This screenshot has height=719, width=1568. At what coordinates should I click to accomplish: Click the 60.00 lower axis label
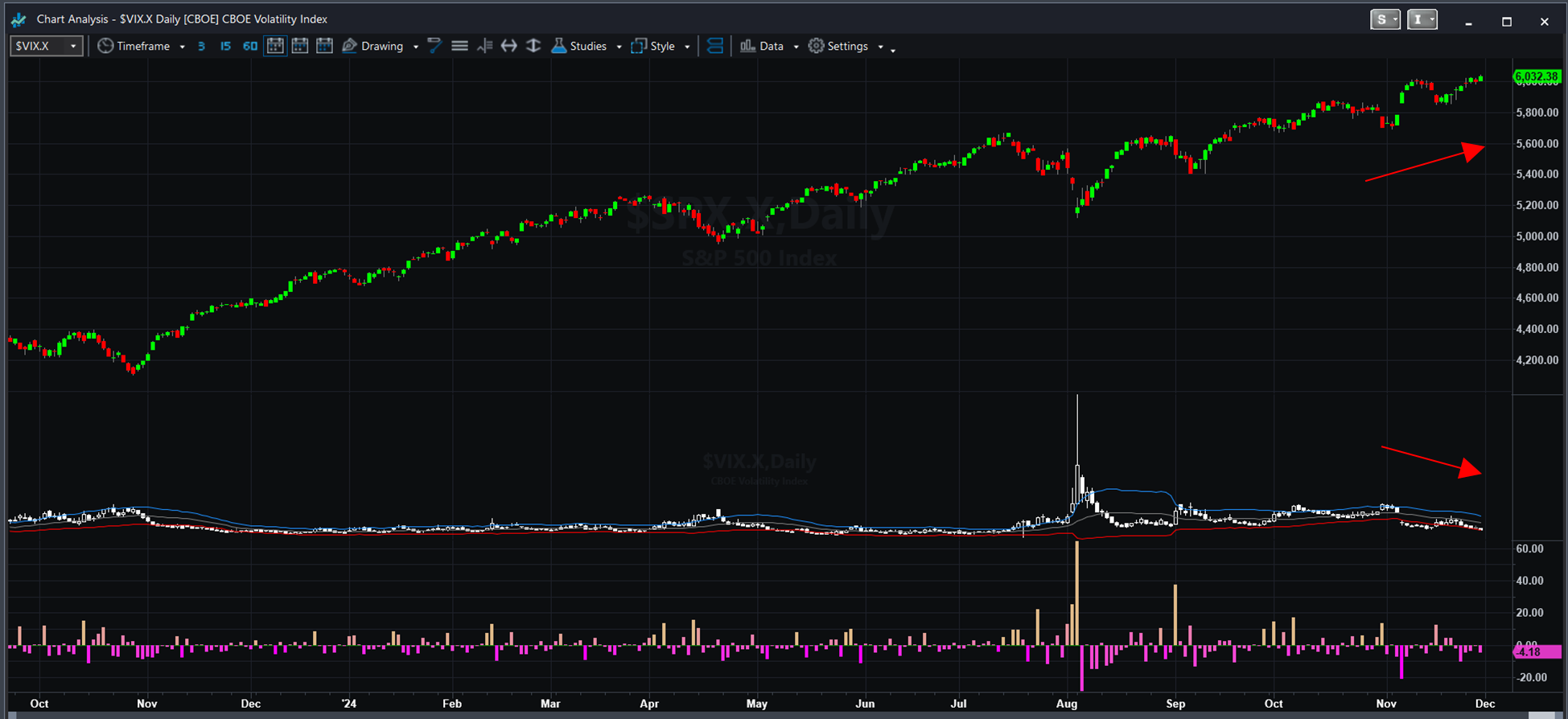point(1529,548)
